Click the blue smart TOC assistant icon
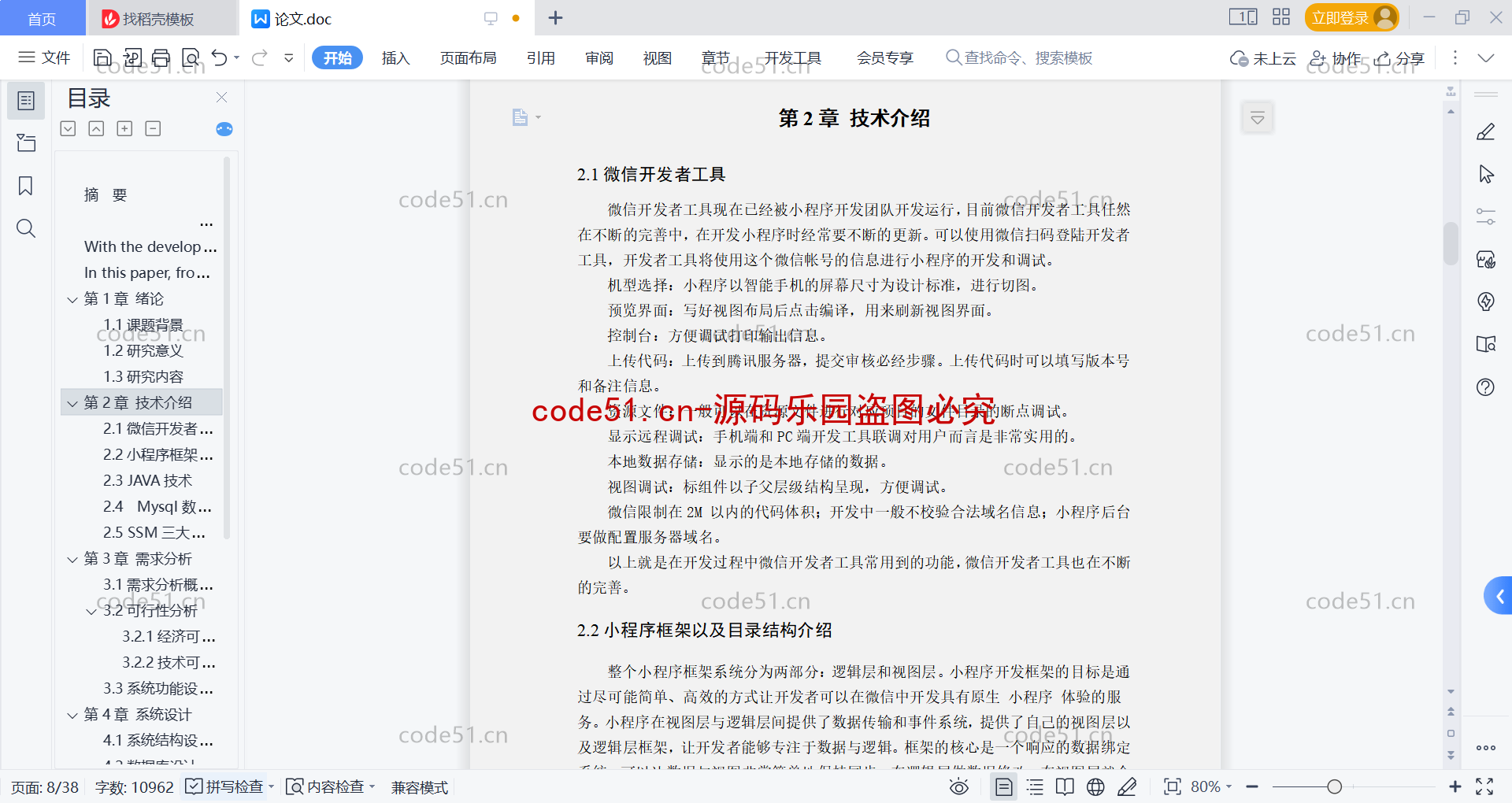1512x803 pixels. coord(224,129)
